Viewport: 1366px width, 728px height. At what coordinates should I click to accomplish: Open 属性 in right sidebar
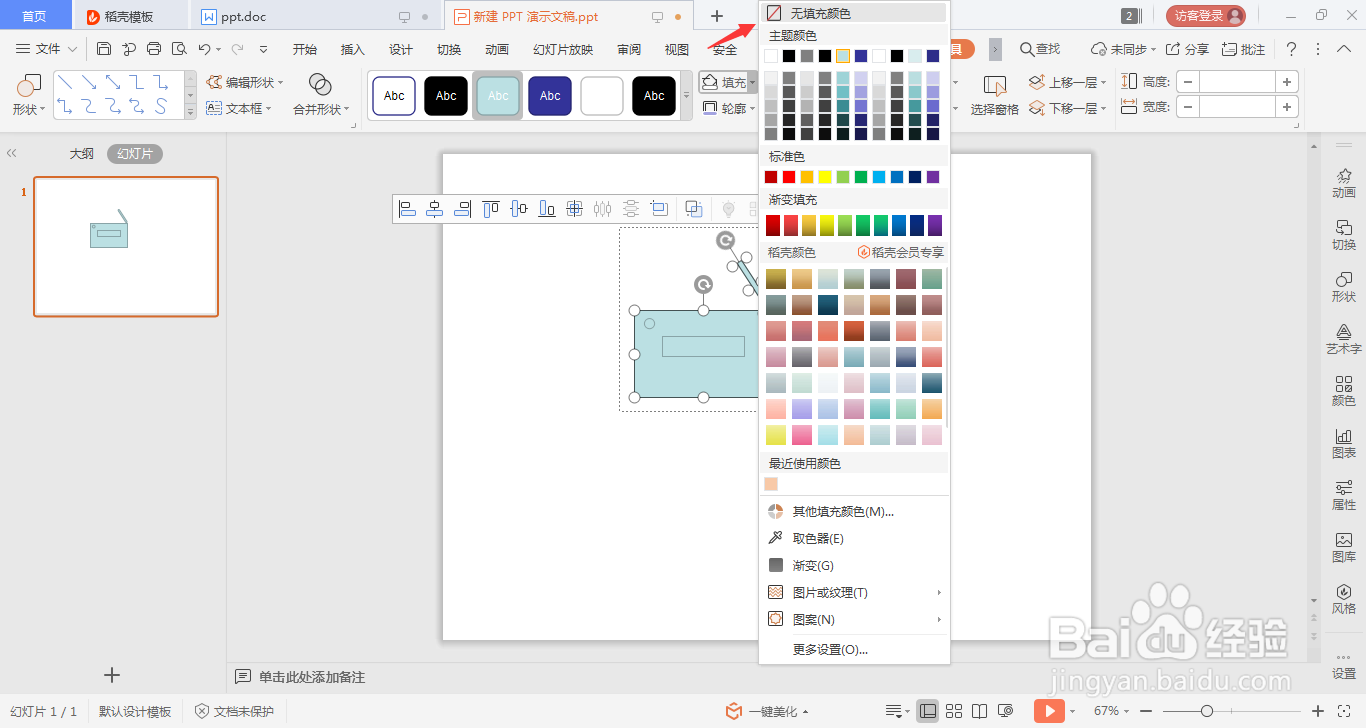click(1344, 494)
